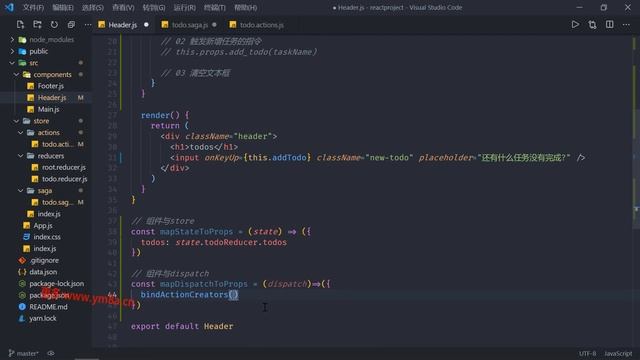640x360 pixels.
Task: Click the eye icon in status bar
Action: coord(51,353)
